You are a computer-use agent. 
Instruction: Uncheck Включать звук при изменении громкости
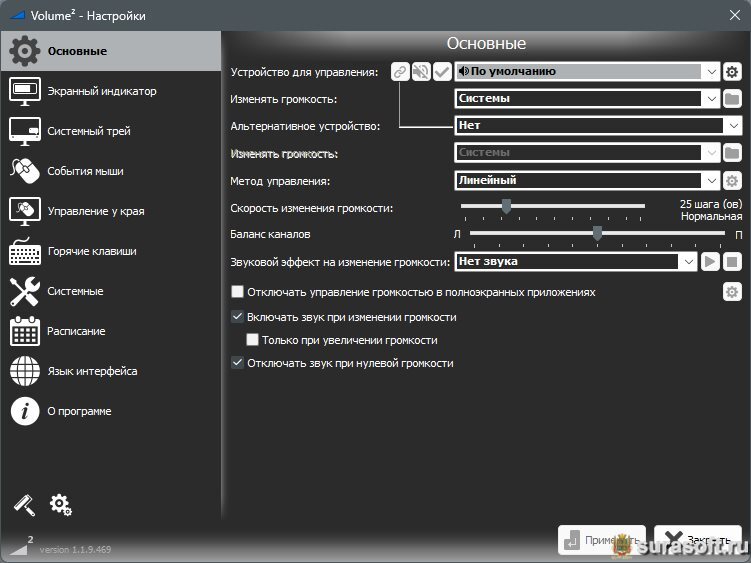point(237,317)
